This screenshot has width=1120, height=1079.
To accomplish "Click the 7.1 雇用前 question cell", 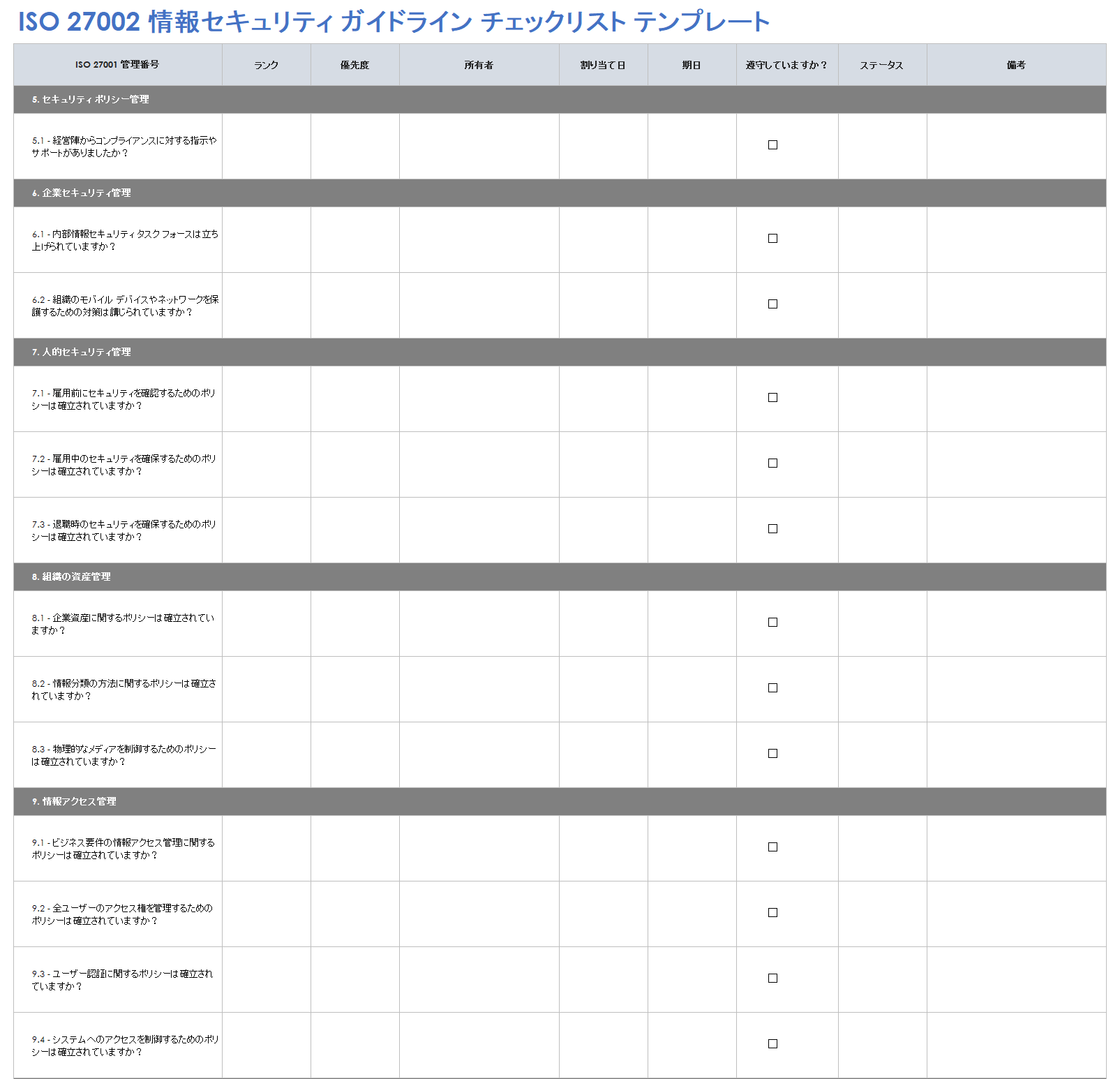I will coord(118,399).
